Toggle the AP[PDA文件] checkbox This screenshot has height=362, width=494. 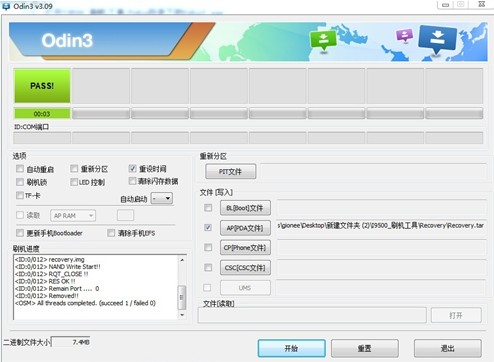click(x=208, y=227)
